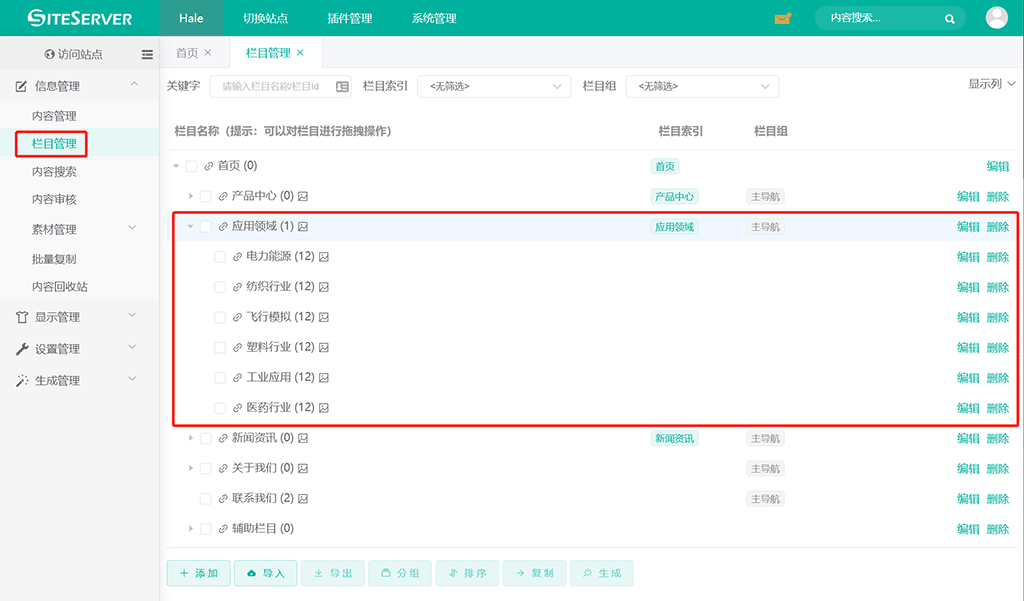Click the icon inside keyword search field

pyautogui.click(x=342, y=87)
